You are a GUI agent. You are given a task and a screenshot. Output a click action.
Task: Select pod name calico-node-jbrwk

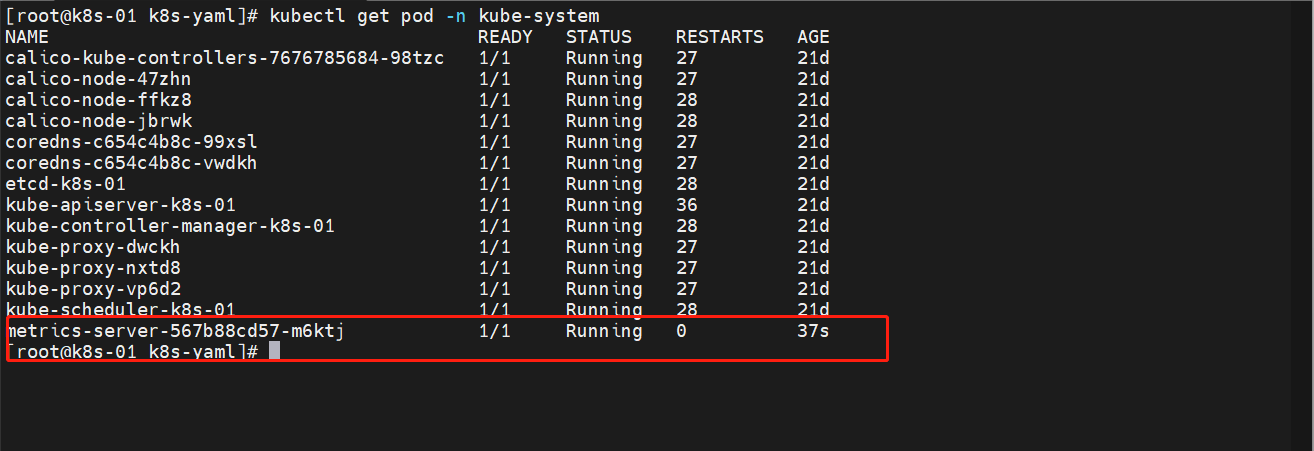[98, 121]
